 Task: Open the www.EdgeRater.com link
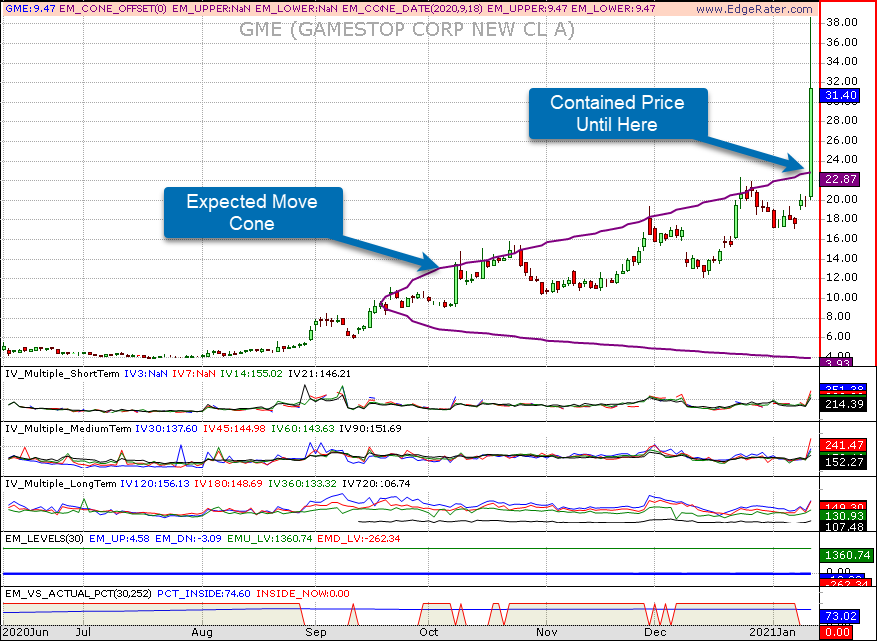pyautogui.click(x=755, y=9)
